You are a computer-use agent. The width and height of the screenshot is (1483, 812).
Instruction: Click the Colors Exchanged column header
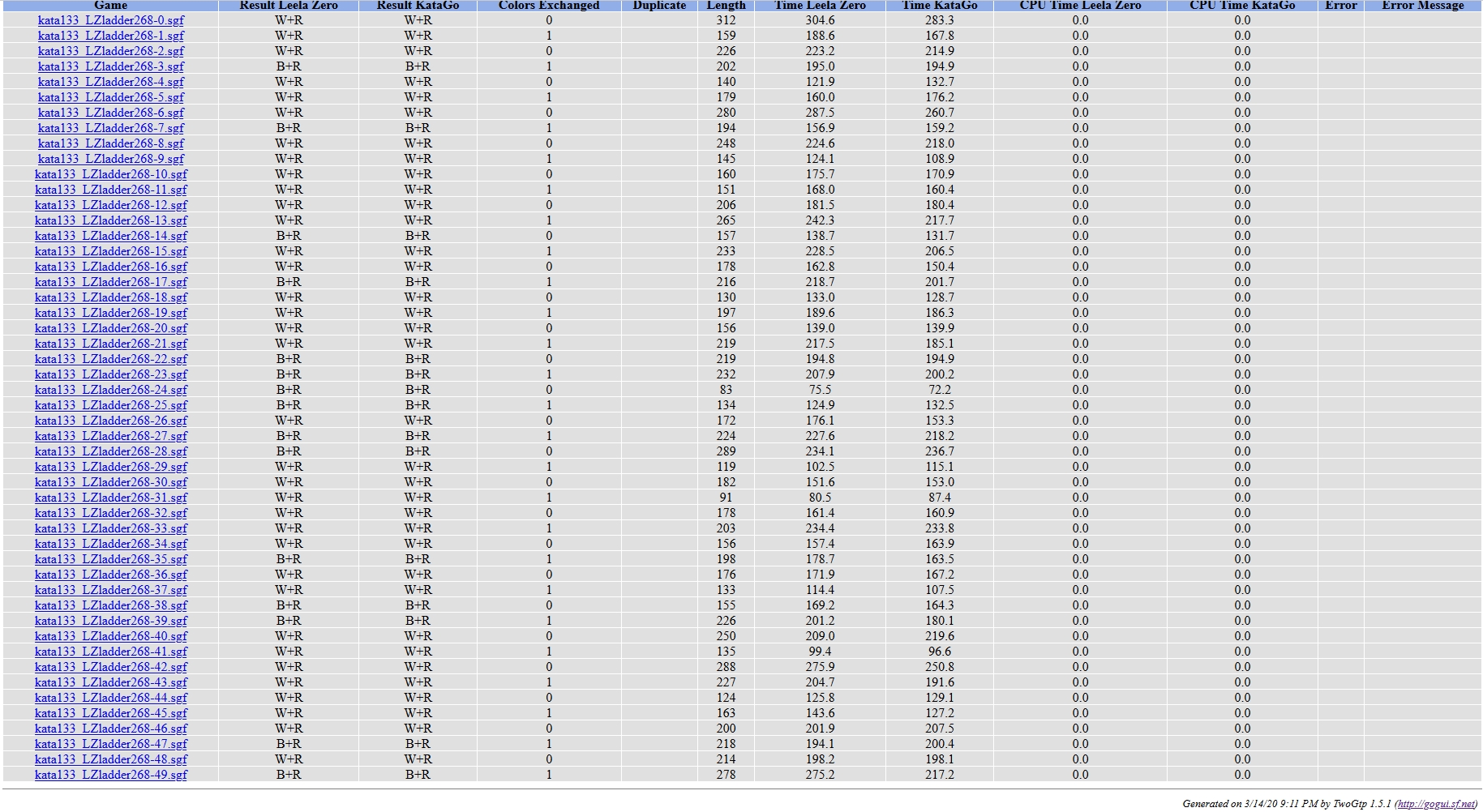point(549,6)
